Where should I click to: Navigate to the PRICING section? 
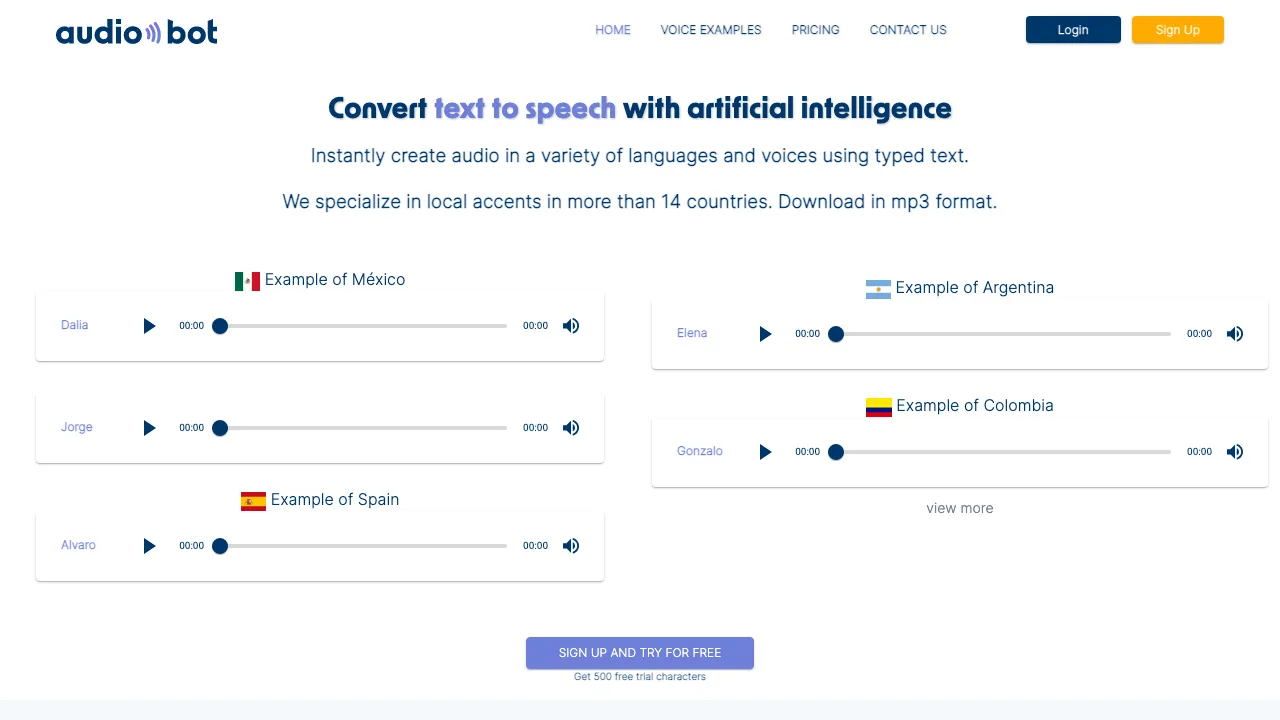[x=815, y=30]
